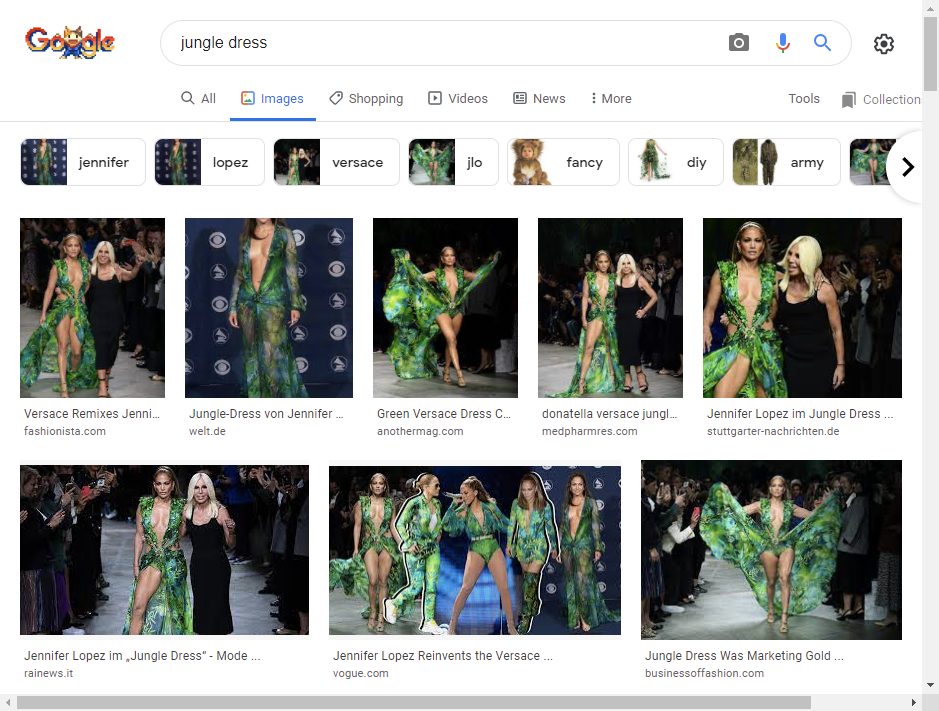The image size is (939, 711).
Task: Click the horizontal scrollbar at bottom
Action: point(413,702)
